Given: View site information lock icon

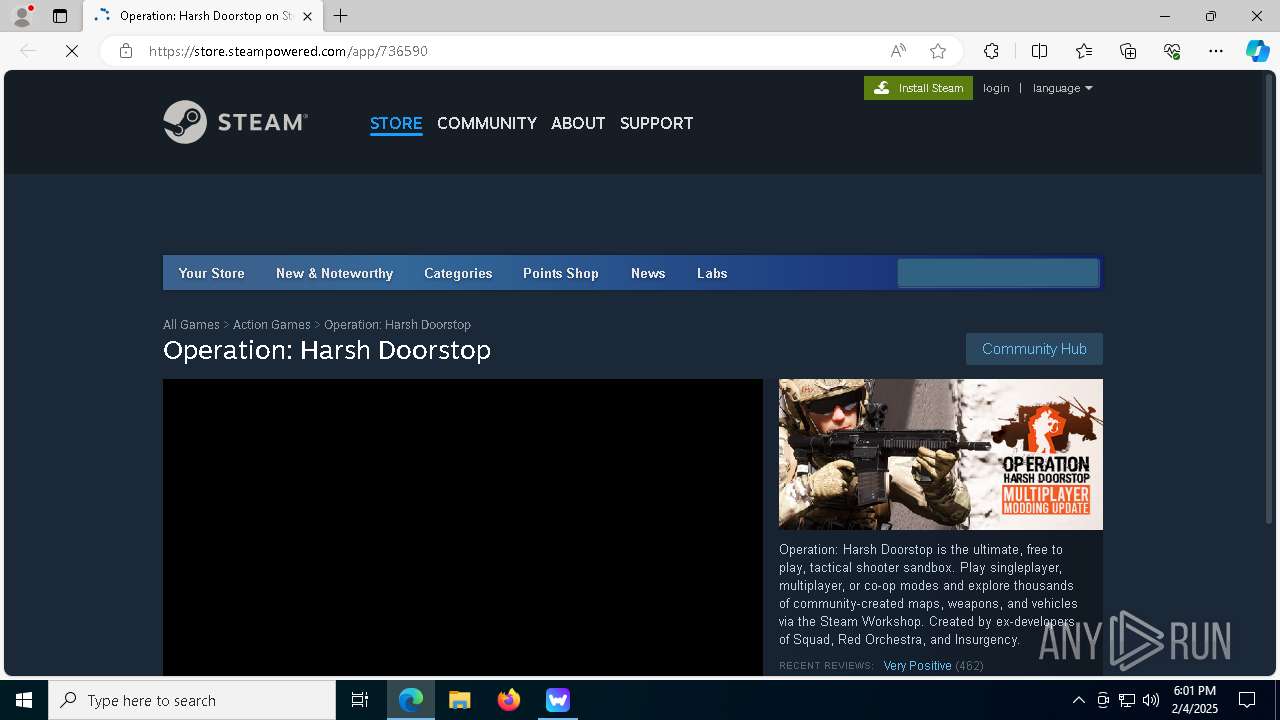Looking at the screenshot, I should click(x=126, y=51).
